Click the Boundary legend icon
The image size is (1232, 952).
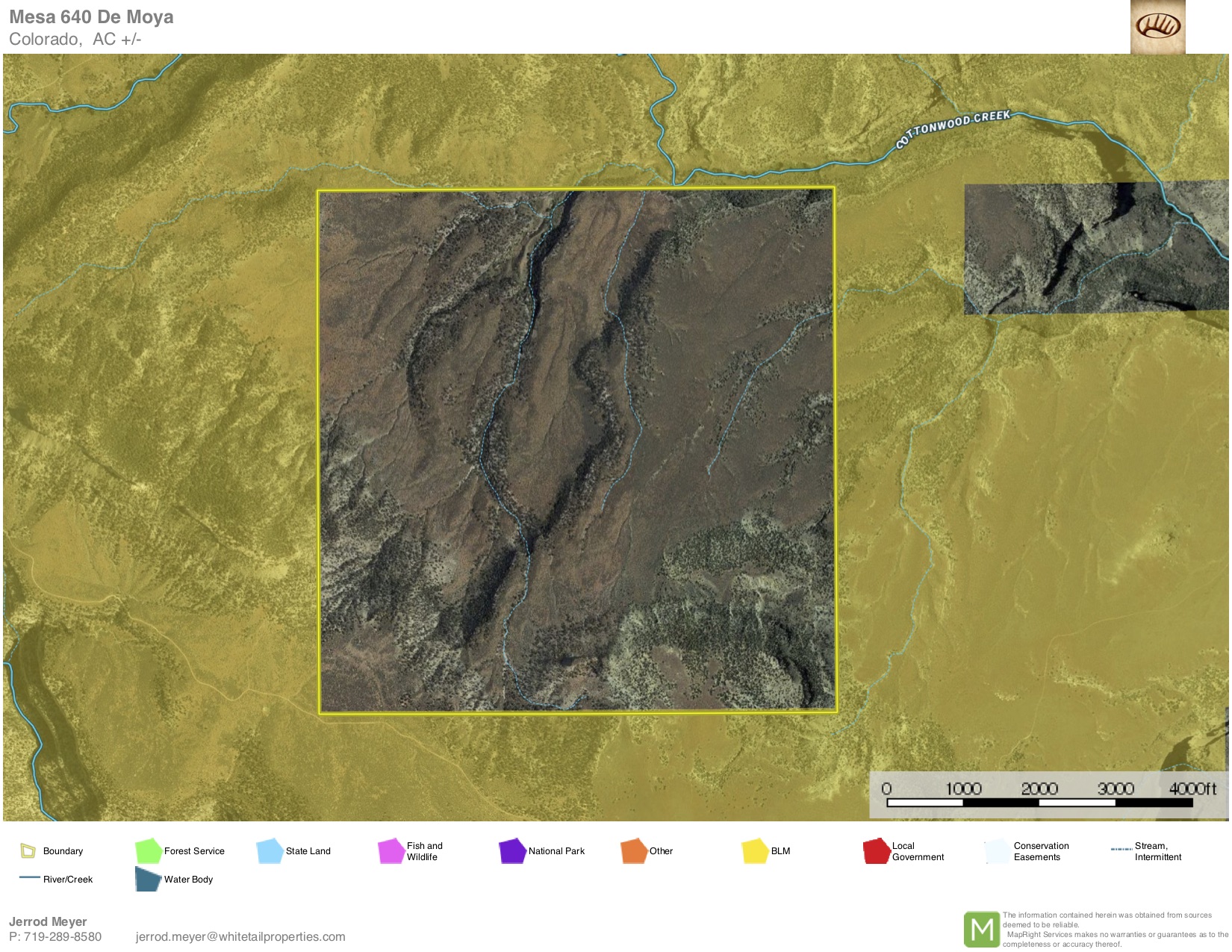pyautogui.click(x=28, y=850)
